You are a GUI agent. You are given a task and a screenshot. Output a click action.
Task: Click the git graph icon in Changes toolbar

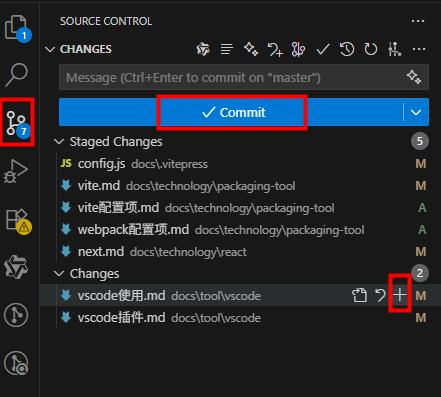coord(395,49)
